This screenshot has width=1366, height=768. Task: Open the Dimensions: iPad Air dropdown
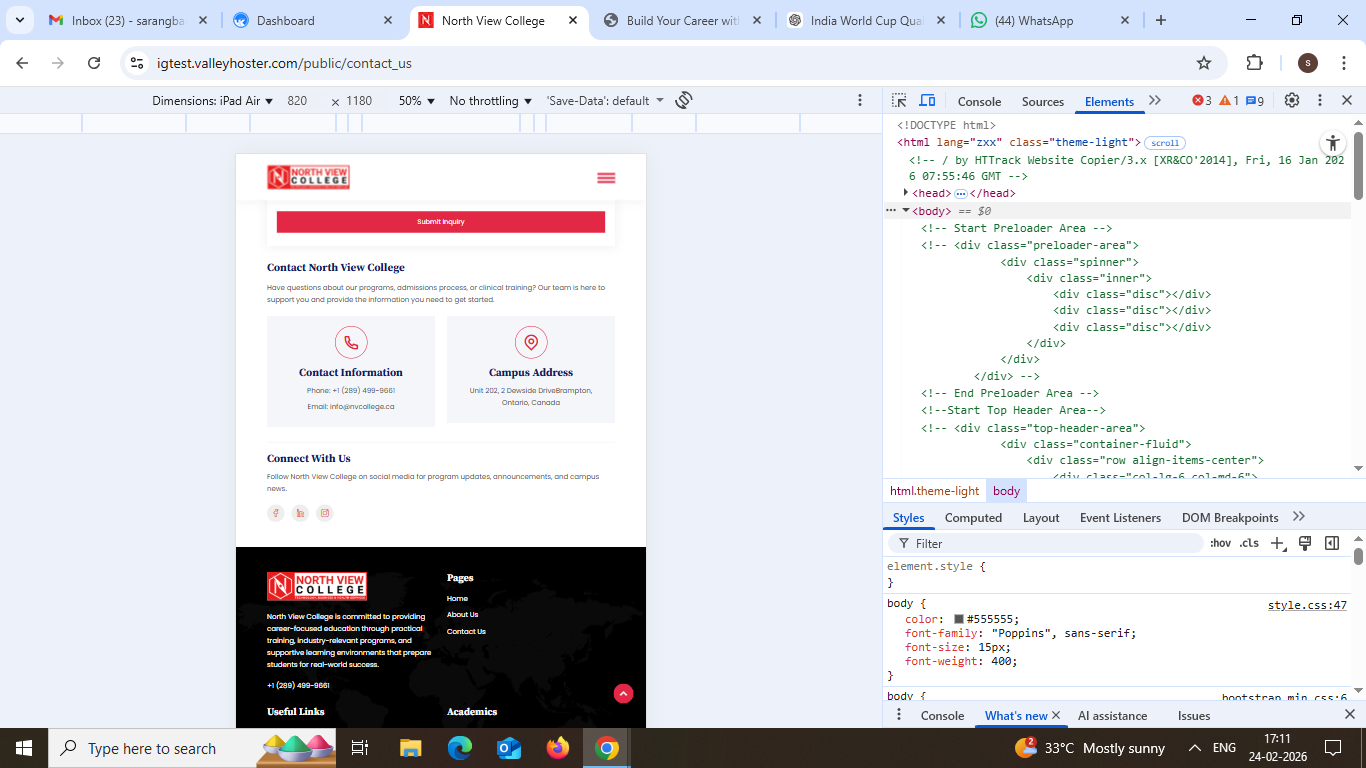[212, 101]
